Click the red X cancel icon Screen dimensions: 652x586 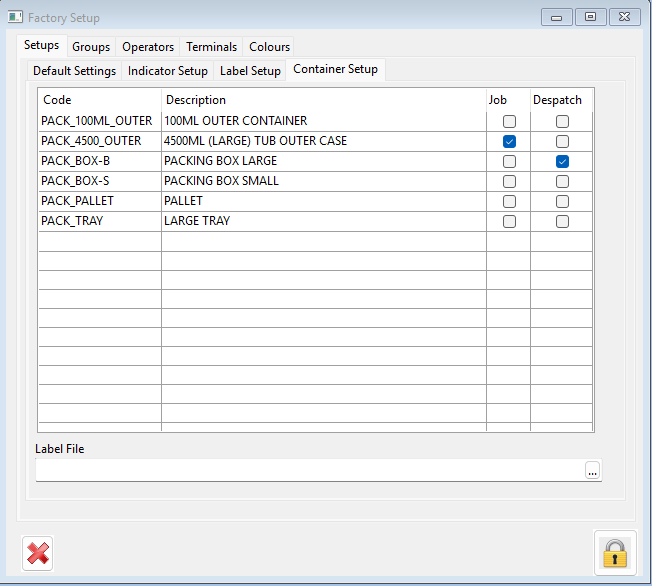coord(38,553)
